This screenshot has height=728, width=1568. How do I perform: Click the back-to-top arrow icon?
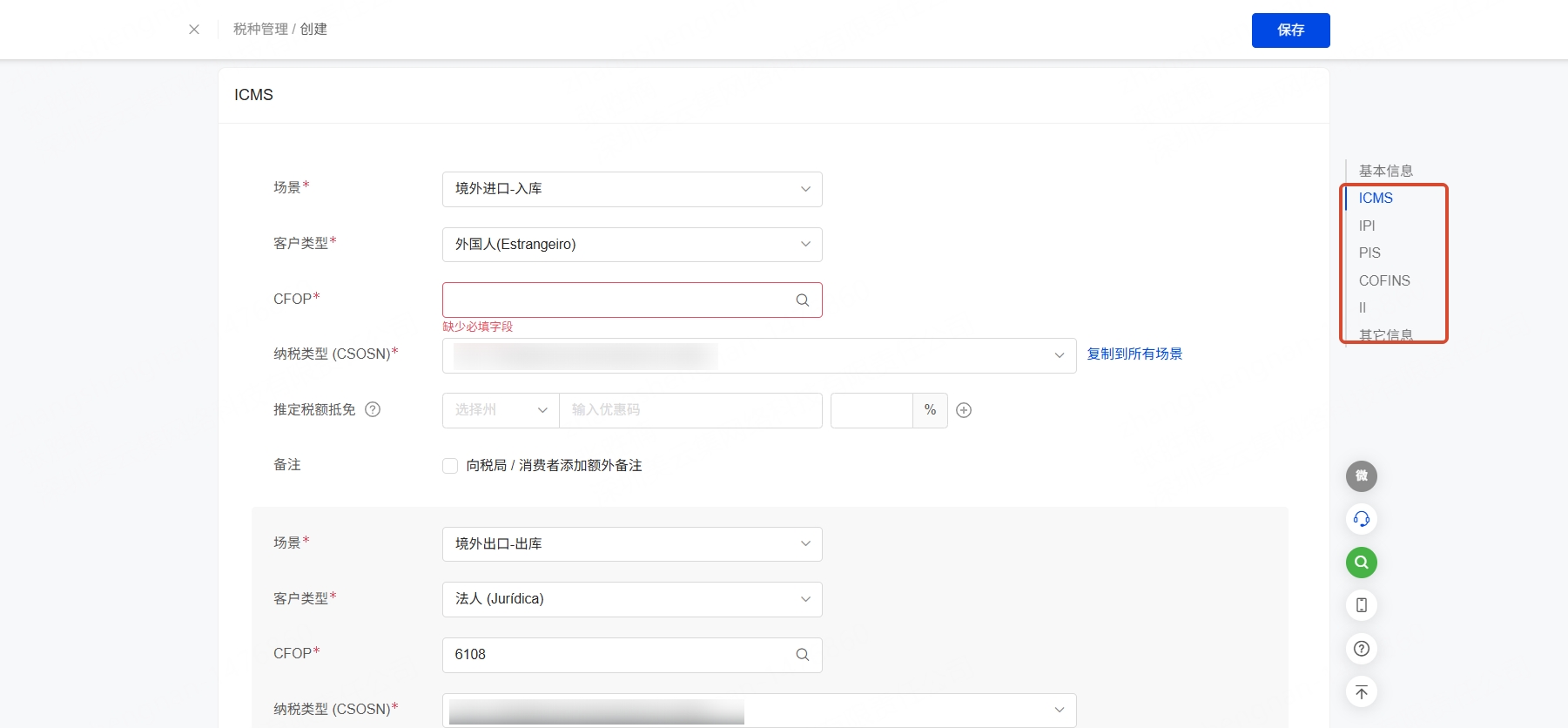pyautogui.click(x=1362, y=692)
